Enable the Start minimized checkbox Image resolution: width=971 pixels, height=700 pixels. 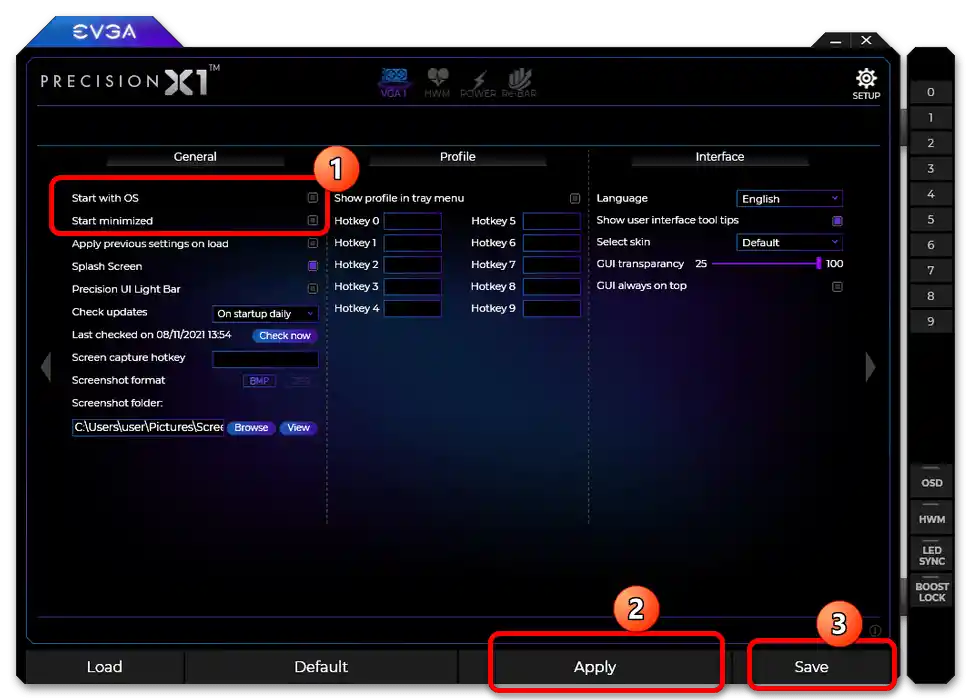point(313,221)
